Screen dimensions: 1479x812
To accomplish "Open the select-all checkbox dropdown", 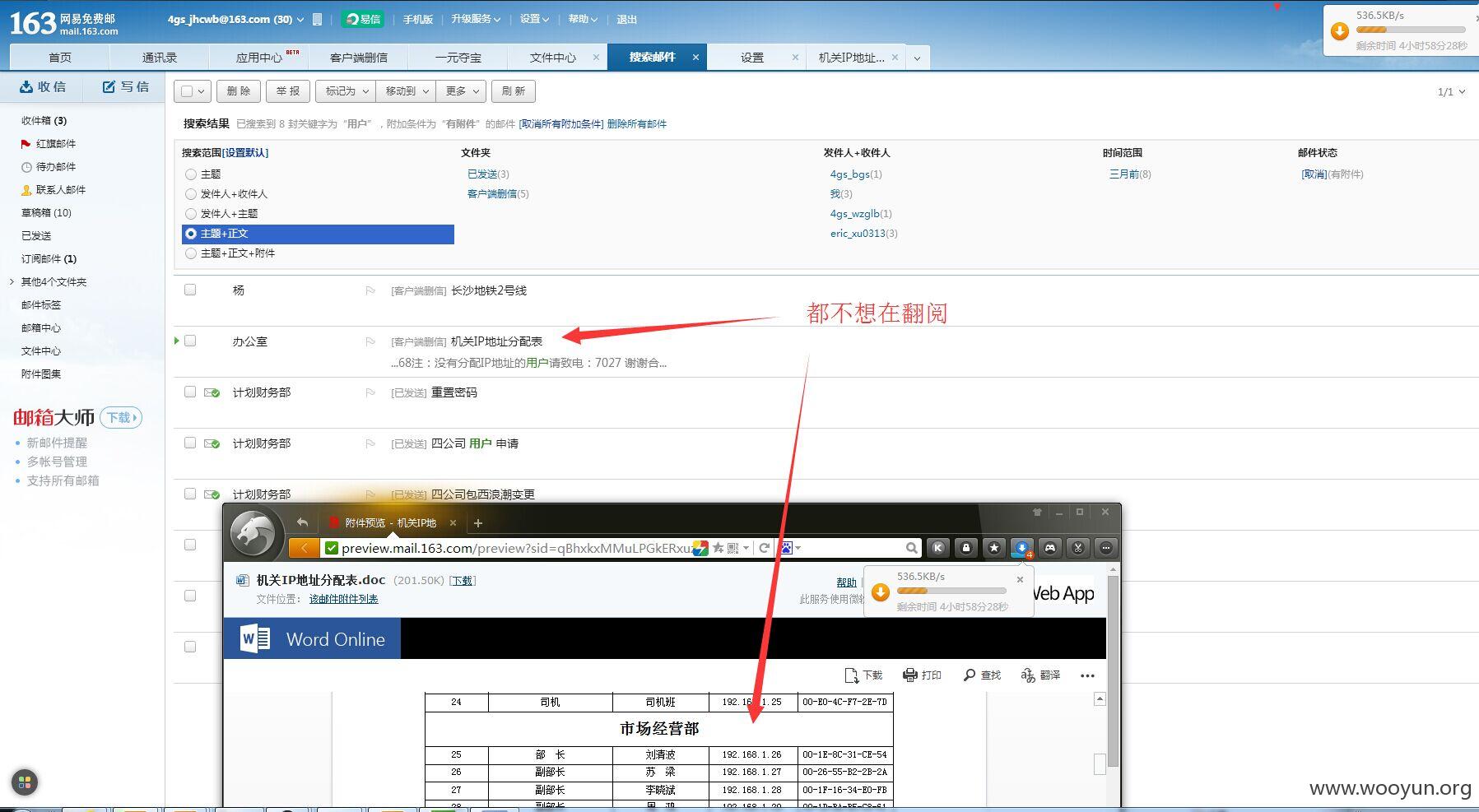I will [x=202, y=91].
